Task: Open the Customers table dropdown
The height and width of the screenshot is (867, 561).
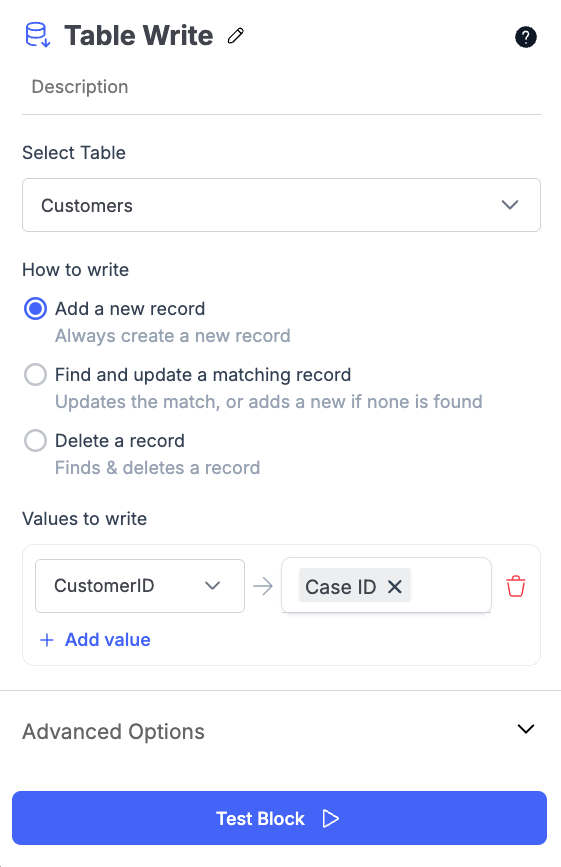Action: coord(281,205)
